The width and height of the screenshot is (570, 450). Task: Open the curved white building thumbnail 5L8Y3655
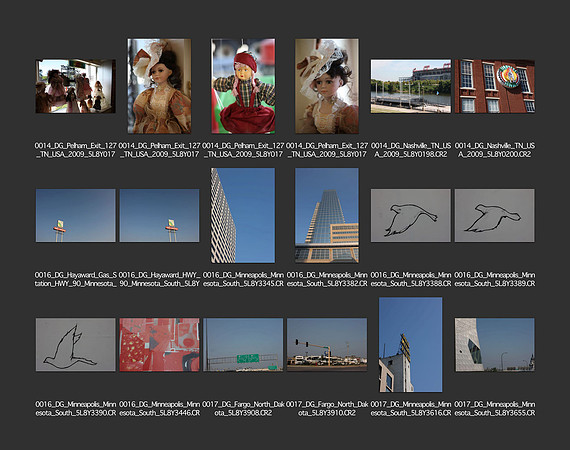pos(495,345)
